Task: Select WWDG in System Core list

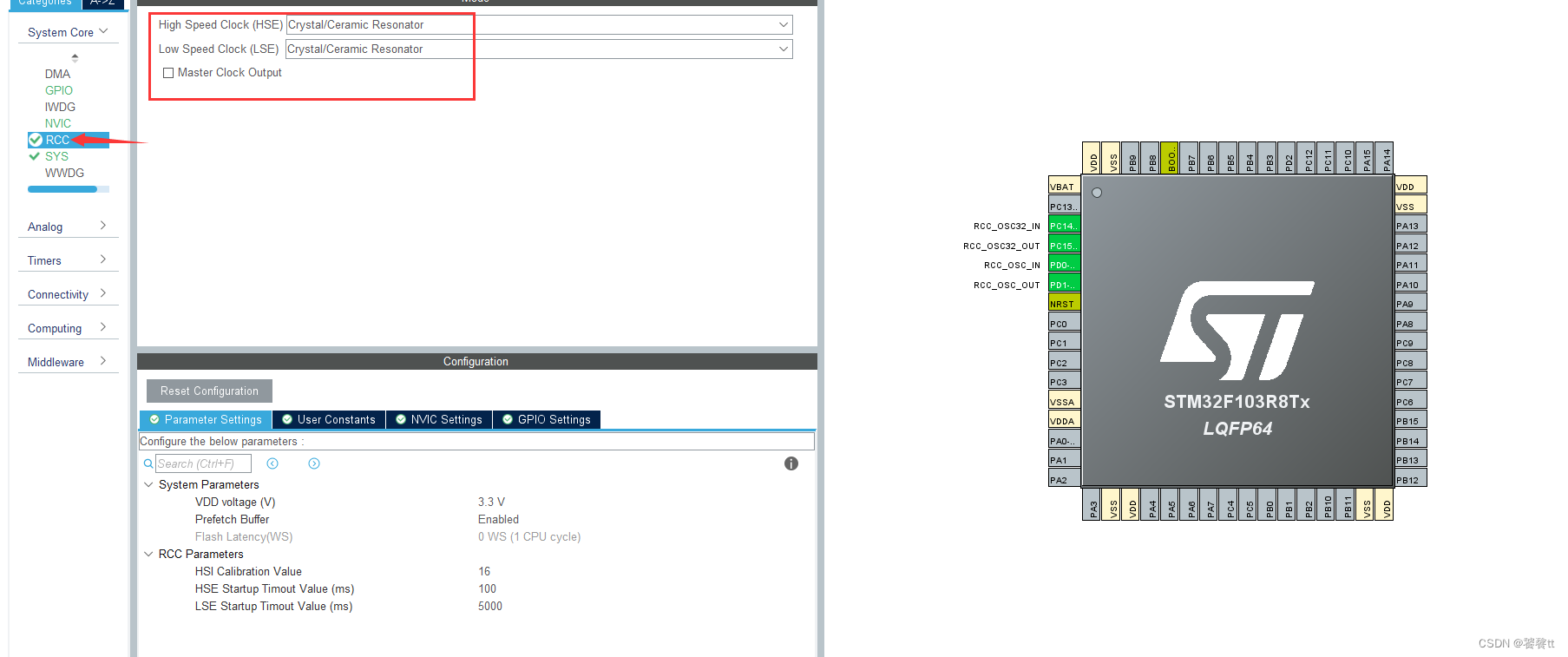Action: coord(64,173)
